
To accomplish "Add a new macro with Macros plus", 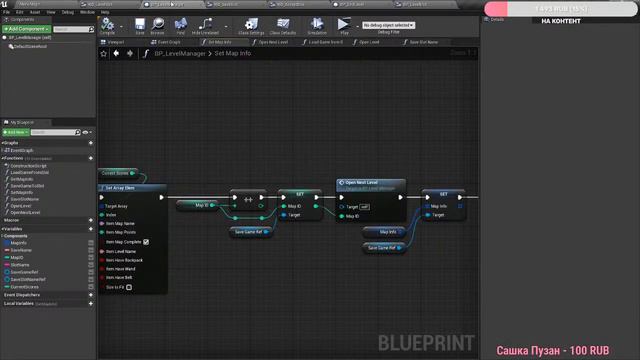I will pyautogui.click(x=91, y=220).
